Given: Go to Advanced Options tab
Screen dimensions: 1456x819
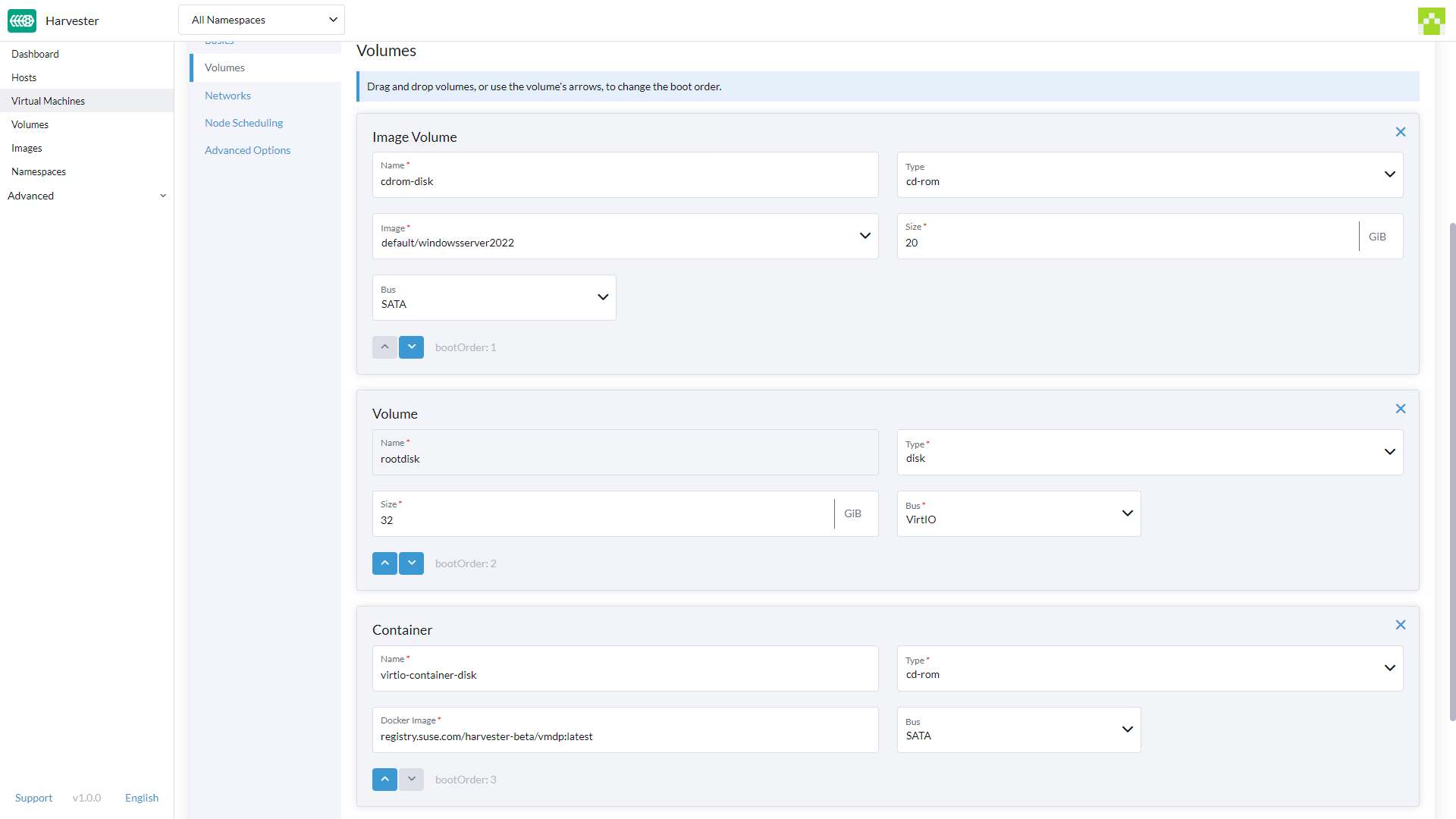Looking at the screenshot, I should pos(247,149).
